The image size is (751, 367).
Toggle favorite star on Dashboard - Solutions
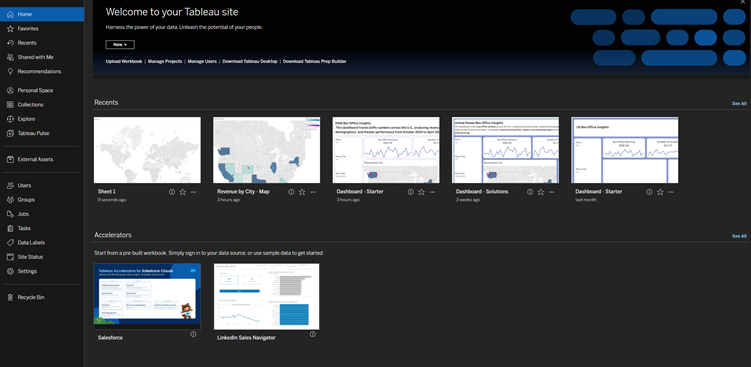(x=541, y=192)
